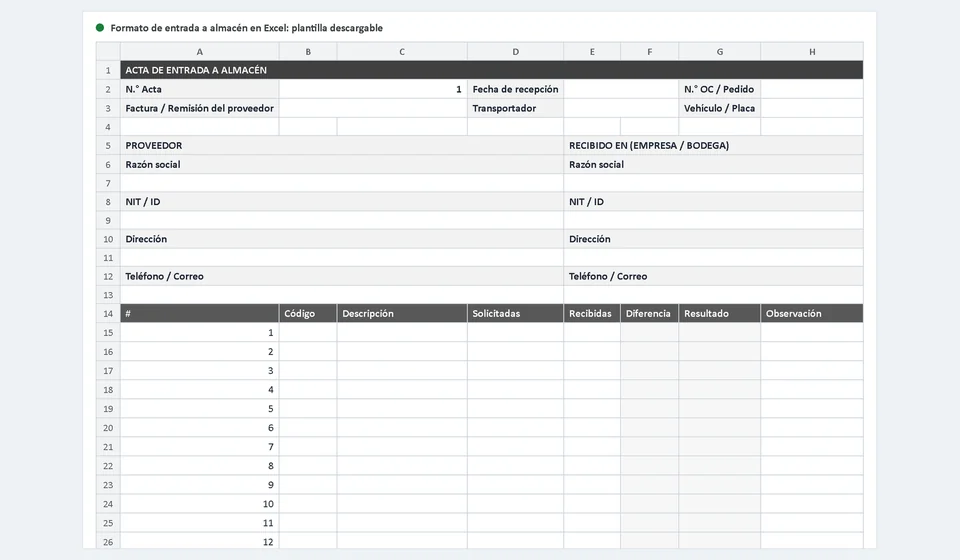Click the title 'Formato de entrada a almacén en Excel'
This screenshot has height=560, width=960.
(x=246, y=28)
